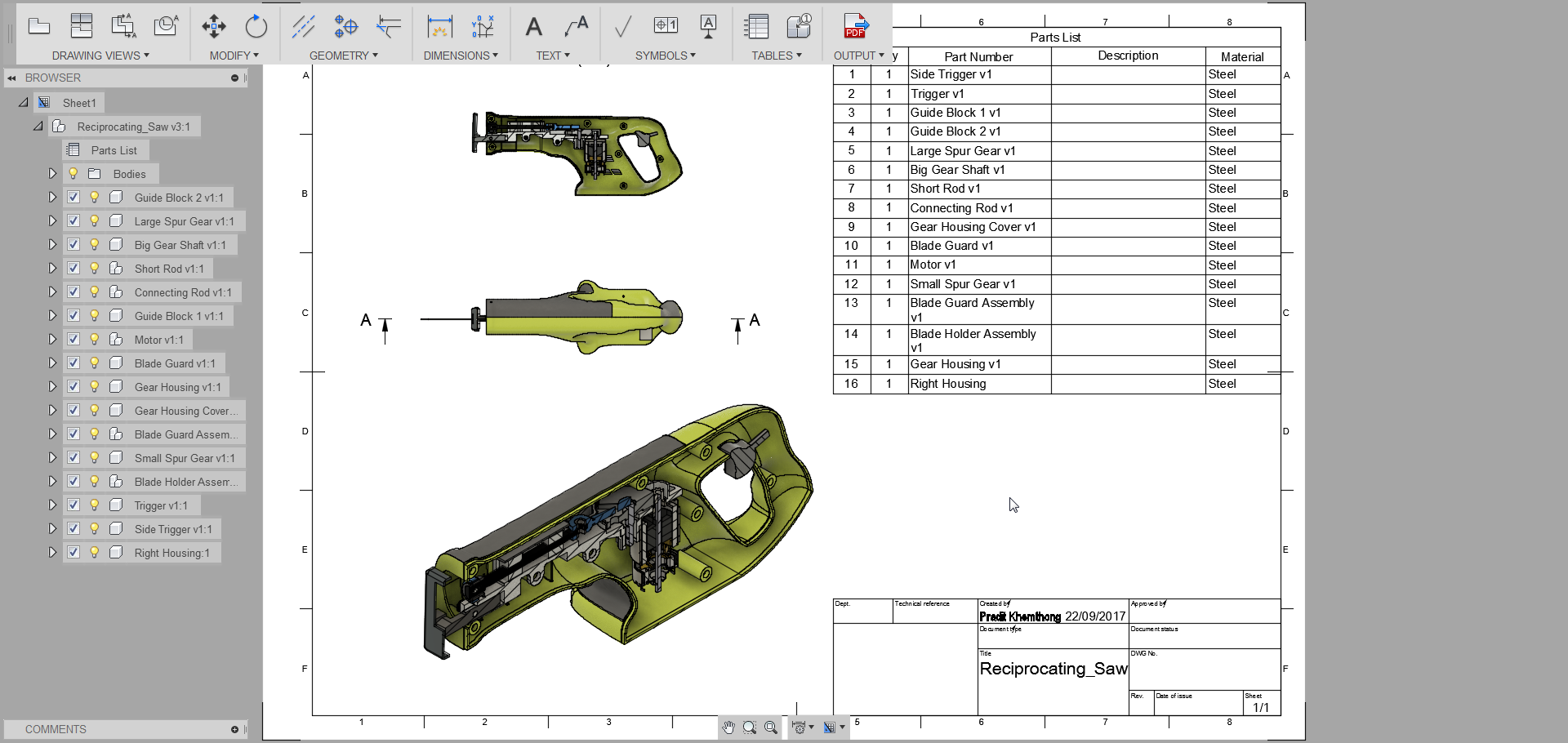The width and height of the screenshot is (1568, 743).
Task: Click the Parts List browser entry
Action: [114, 149]
